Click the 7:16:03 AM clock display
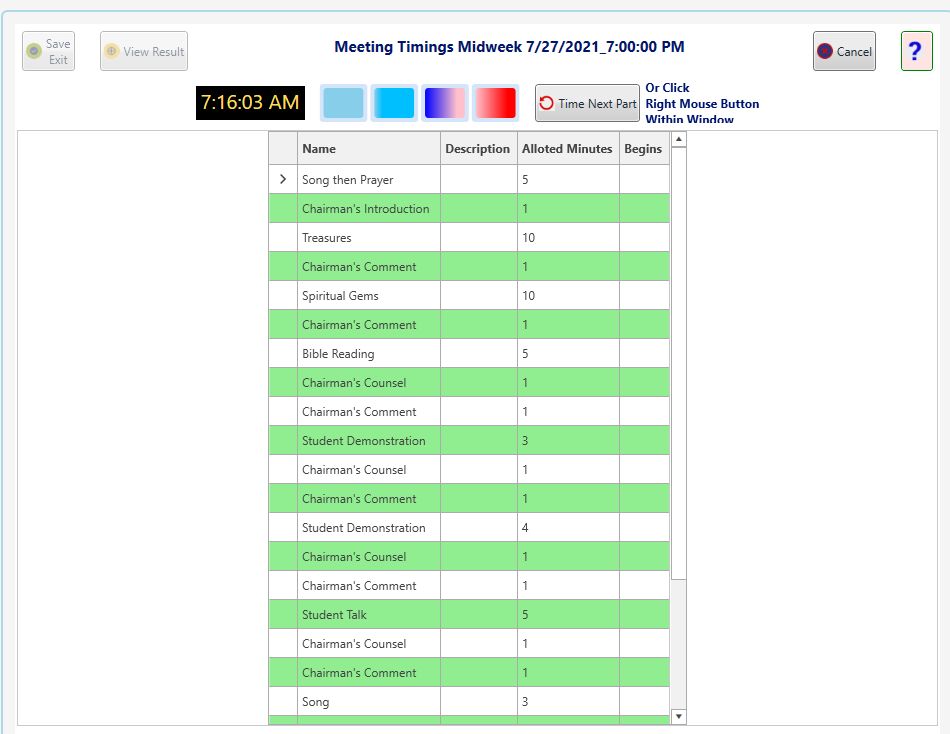Image resolution: width=950 pixels, height=734 pixels. point(250,103)
